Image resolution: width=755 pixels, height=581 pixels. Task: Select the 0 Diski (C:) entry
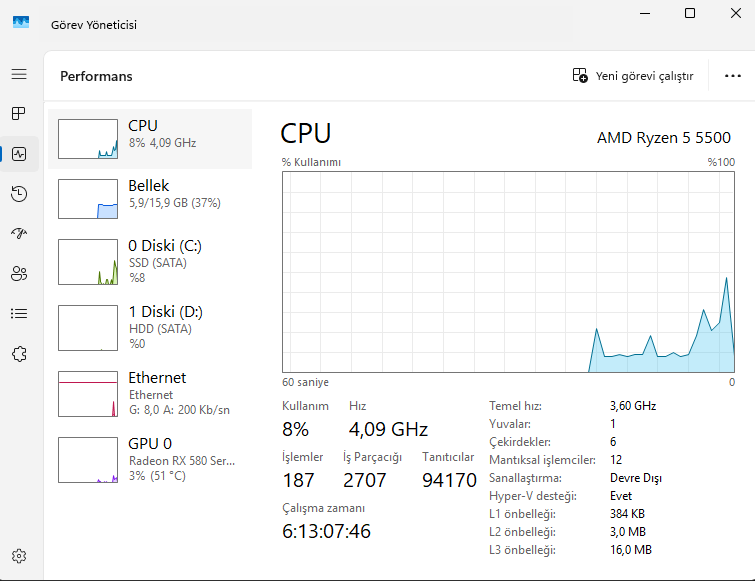[x=150, y=262]
